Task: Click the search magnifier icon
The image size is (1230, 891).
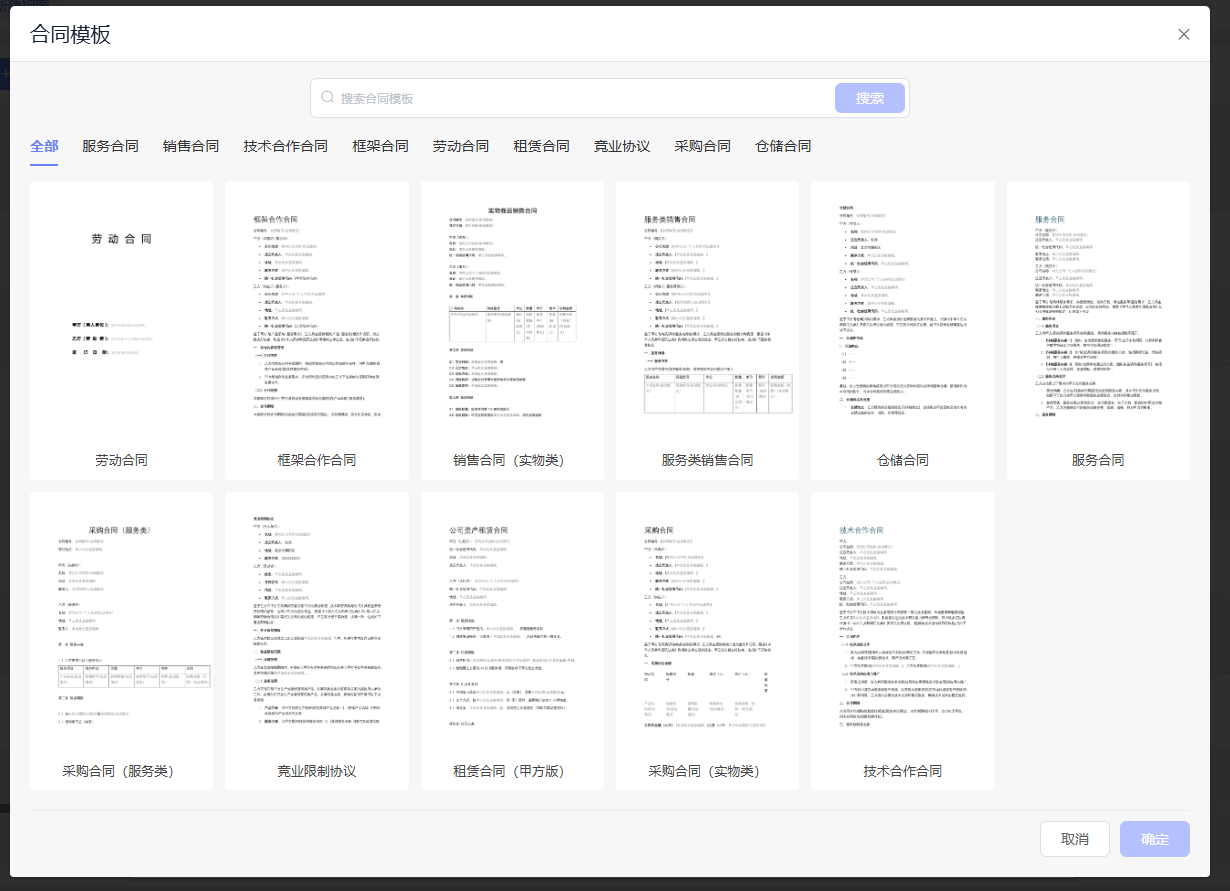Action: [x=327, y=98]
